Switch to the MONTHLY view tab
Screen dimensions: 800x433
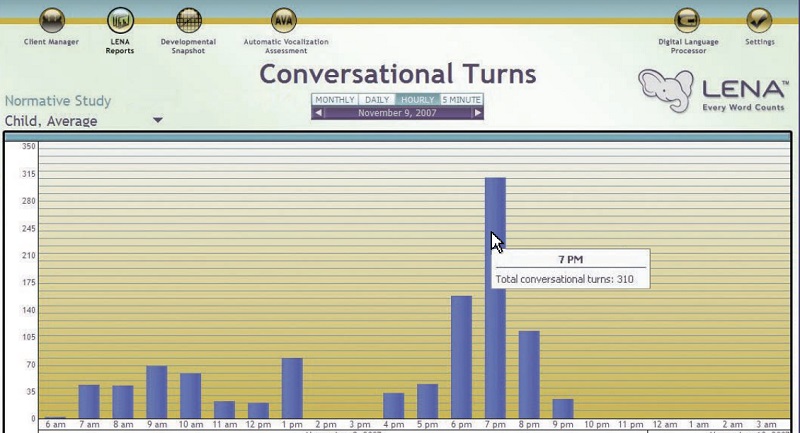(336, 100)
